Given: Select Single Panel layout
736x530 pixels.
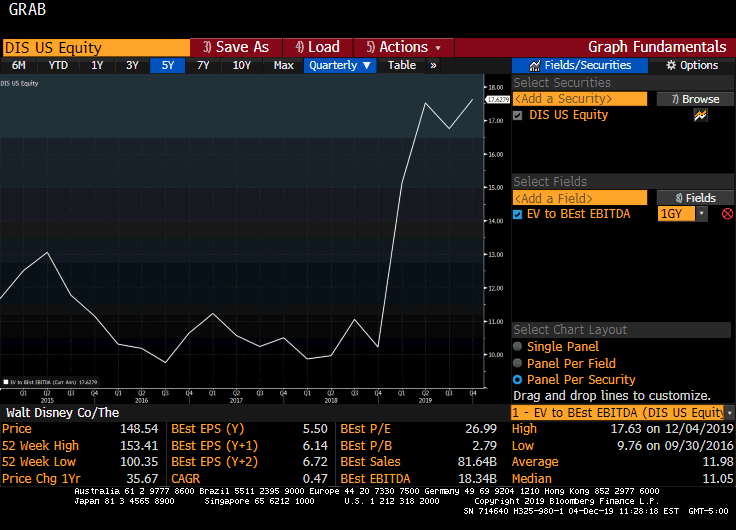Looking at the screenshot, I should click(518, 346).
